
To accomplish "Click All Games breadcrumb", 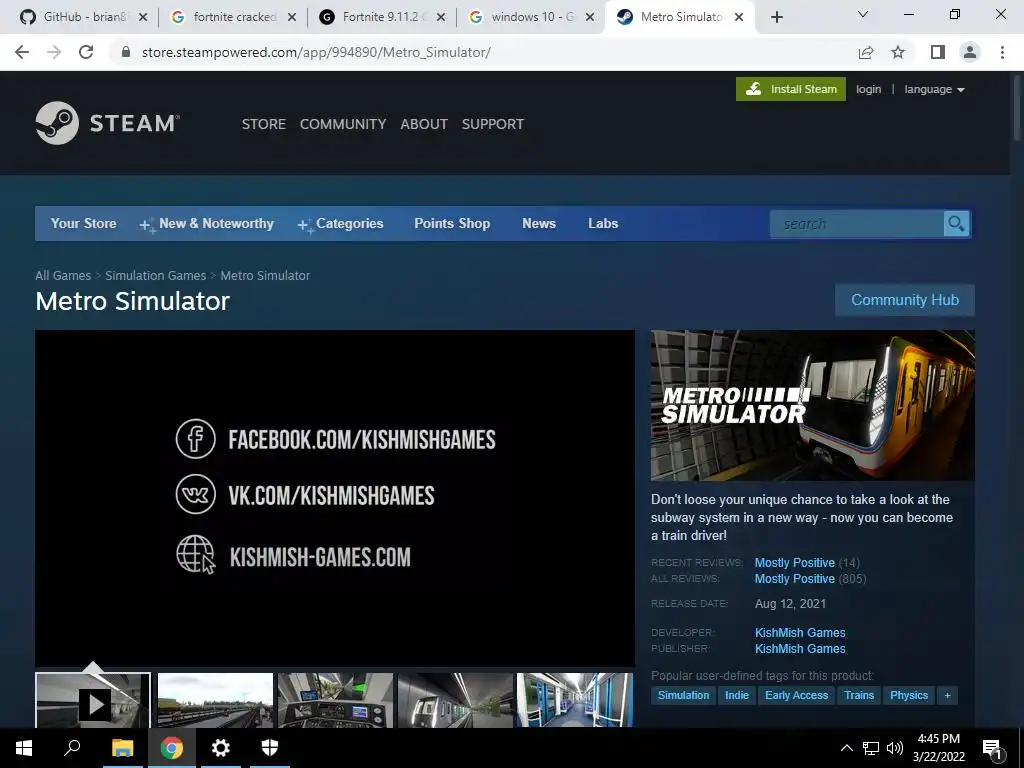I will (x=63, y=276).
